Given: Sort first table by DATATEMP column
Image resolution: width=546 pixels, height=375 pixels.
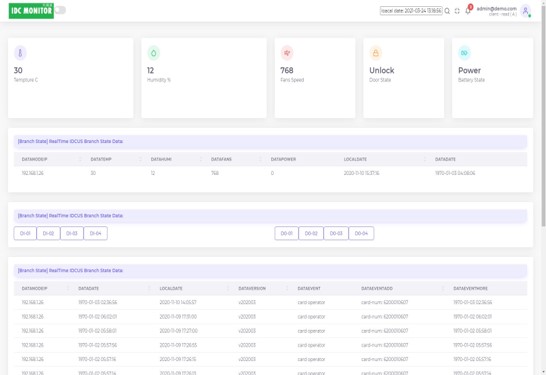Looking at the screenshot, I should click(x=101, y=159).
